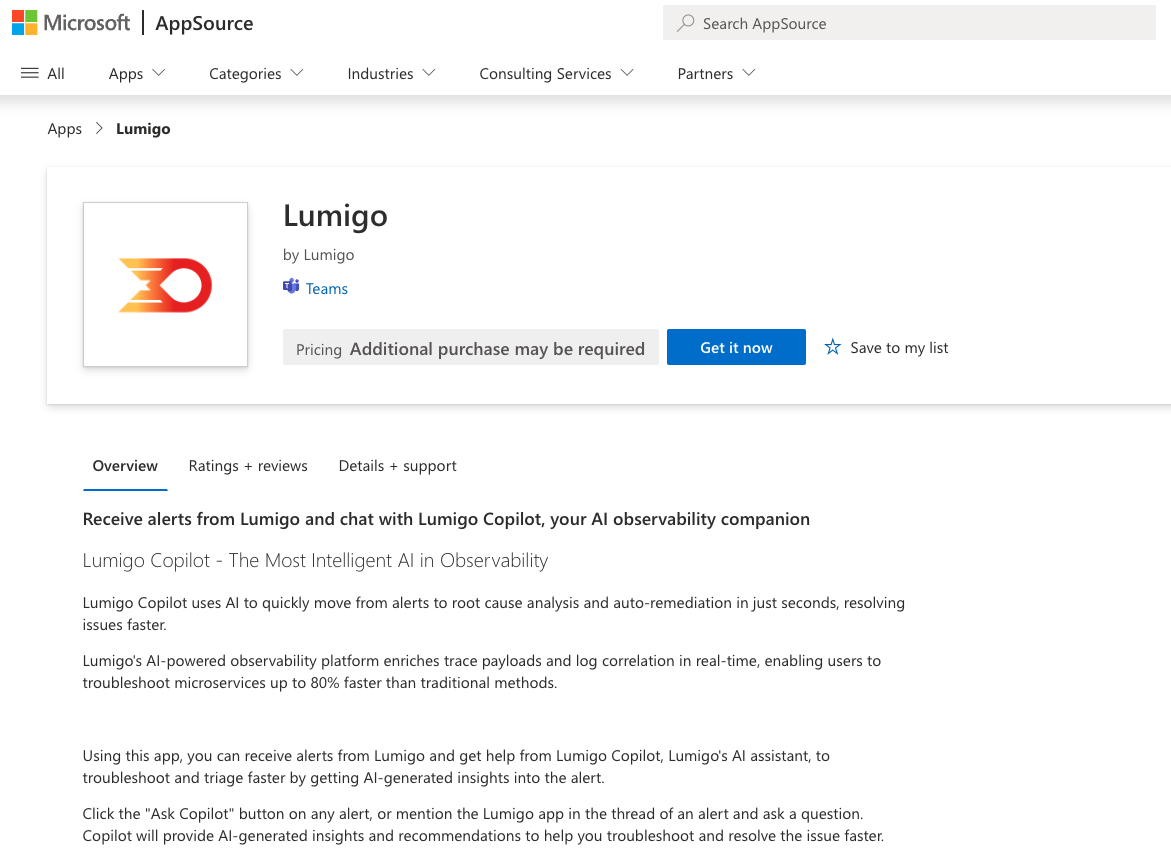1171x866 pixels.
Task: Click the star Save icon
Action: click(833, 347)
